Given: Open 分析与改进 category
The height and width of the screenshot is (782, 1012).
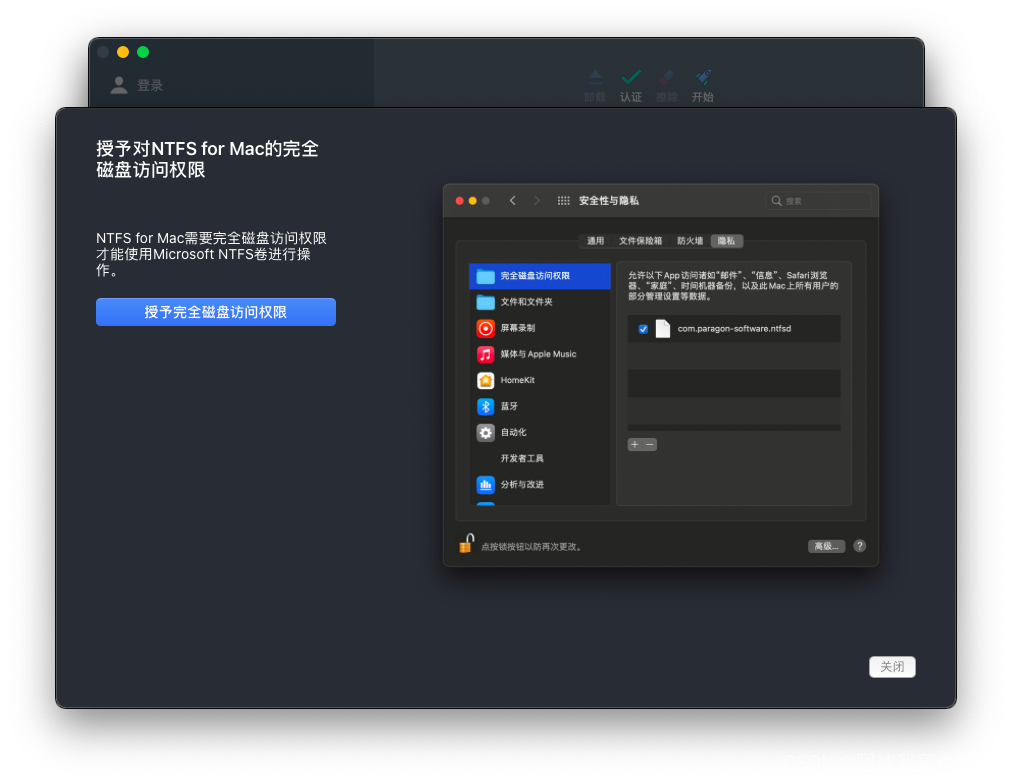Looking at the screenshot, I should point(540,485).
